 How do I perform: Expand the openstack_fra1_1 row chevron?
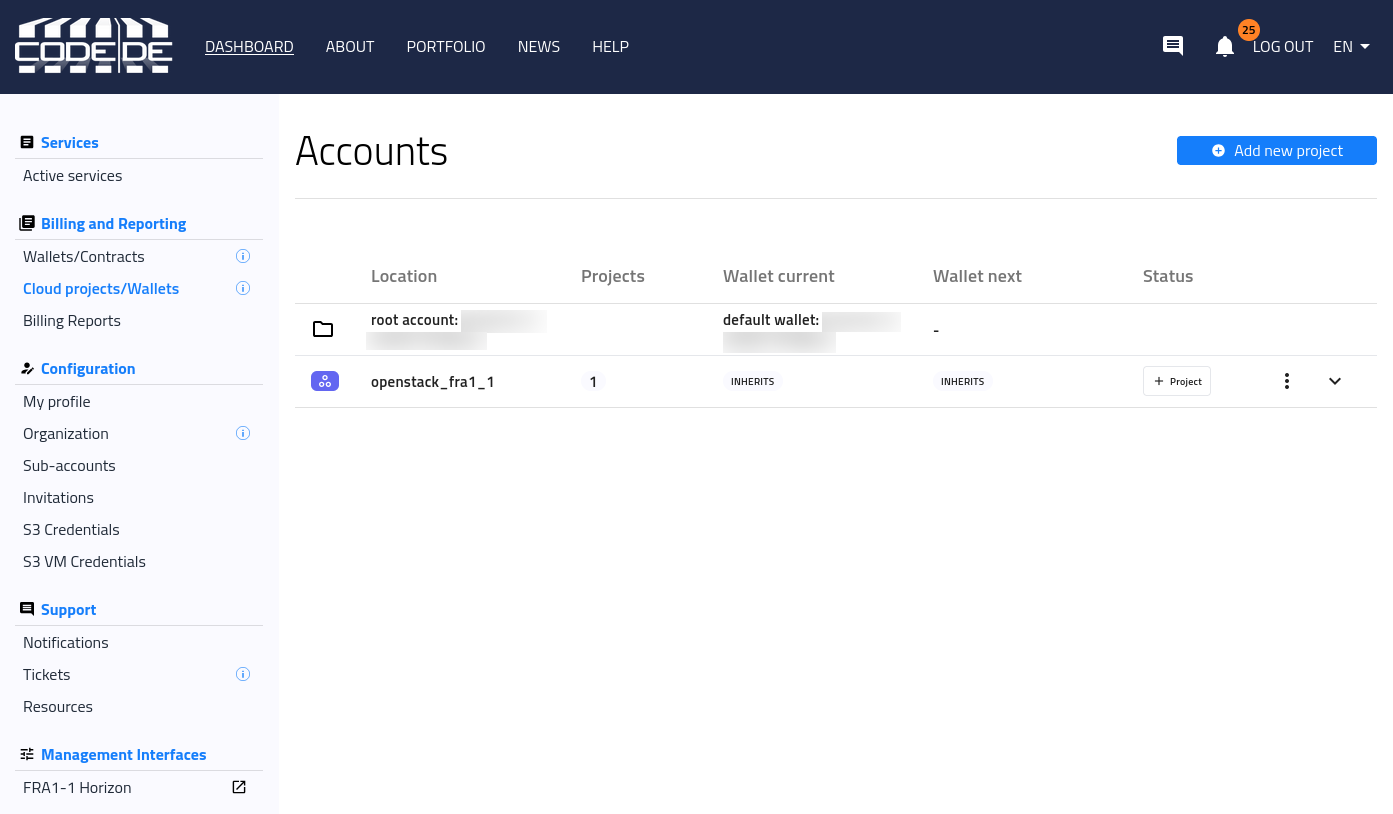point(1335,381)
